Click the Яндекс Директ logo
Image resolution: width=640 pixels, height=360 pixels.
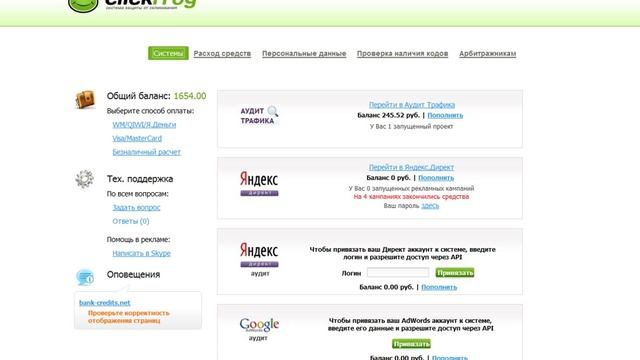coord(259,184)
